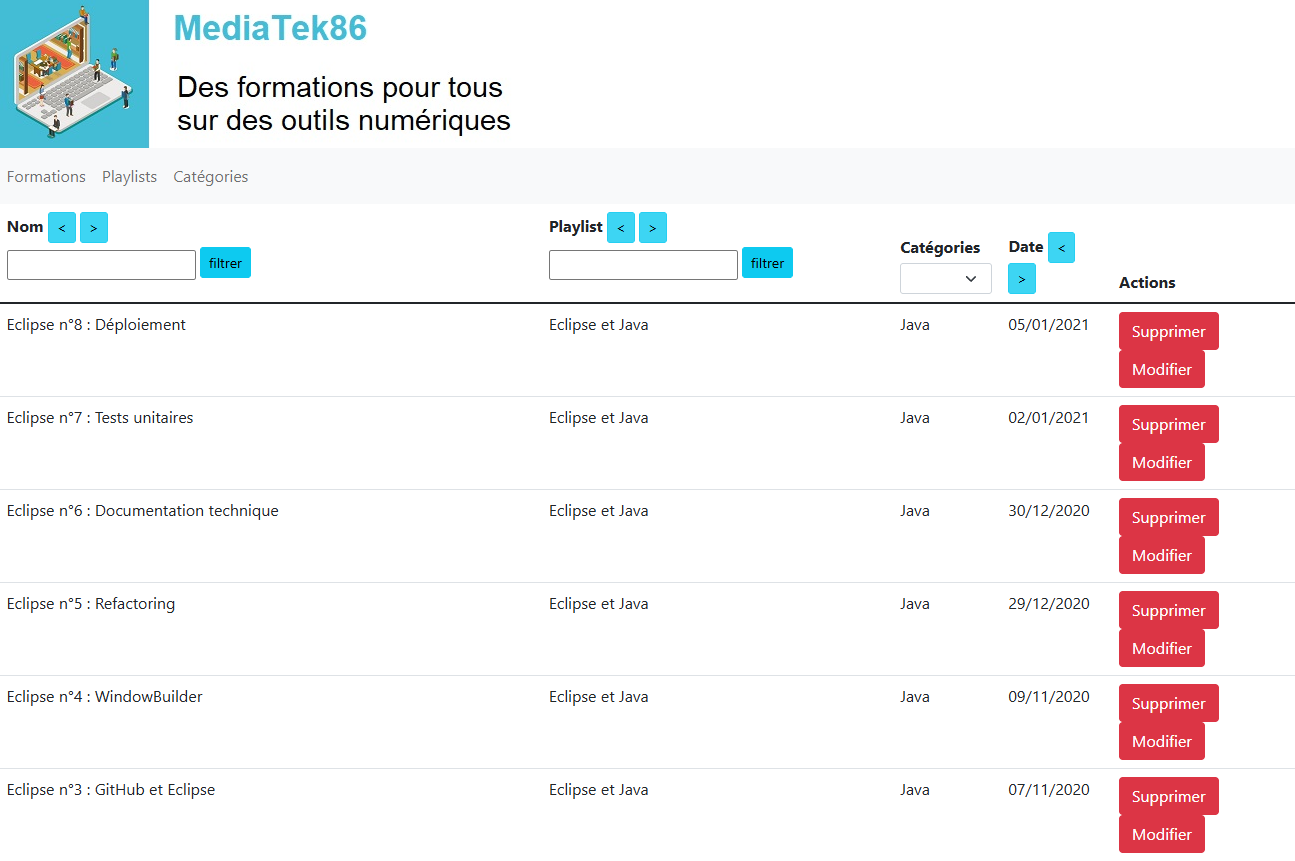The image size is (1295, 861).
Task: Modifier Eclipse n°3 : GitHub et Eclipse
Action: [x=1162, y=834]
